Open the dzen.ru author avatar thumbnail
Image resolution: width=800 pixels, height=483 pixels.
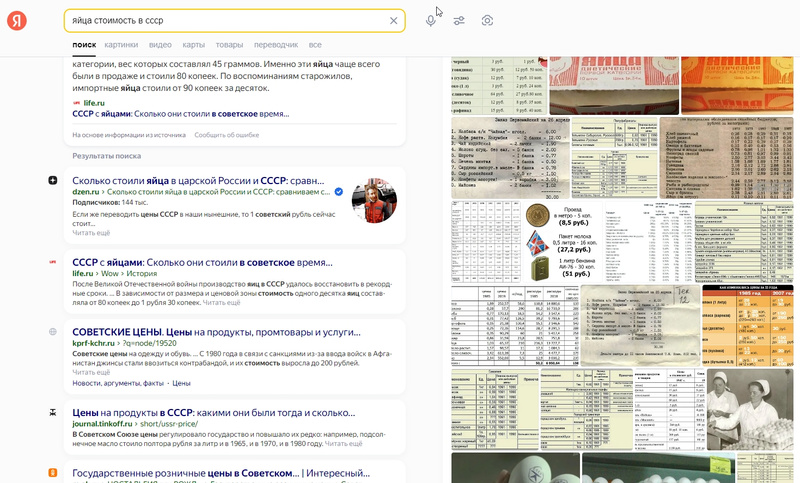tap(374, 202)
